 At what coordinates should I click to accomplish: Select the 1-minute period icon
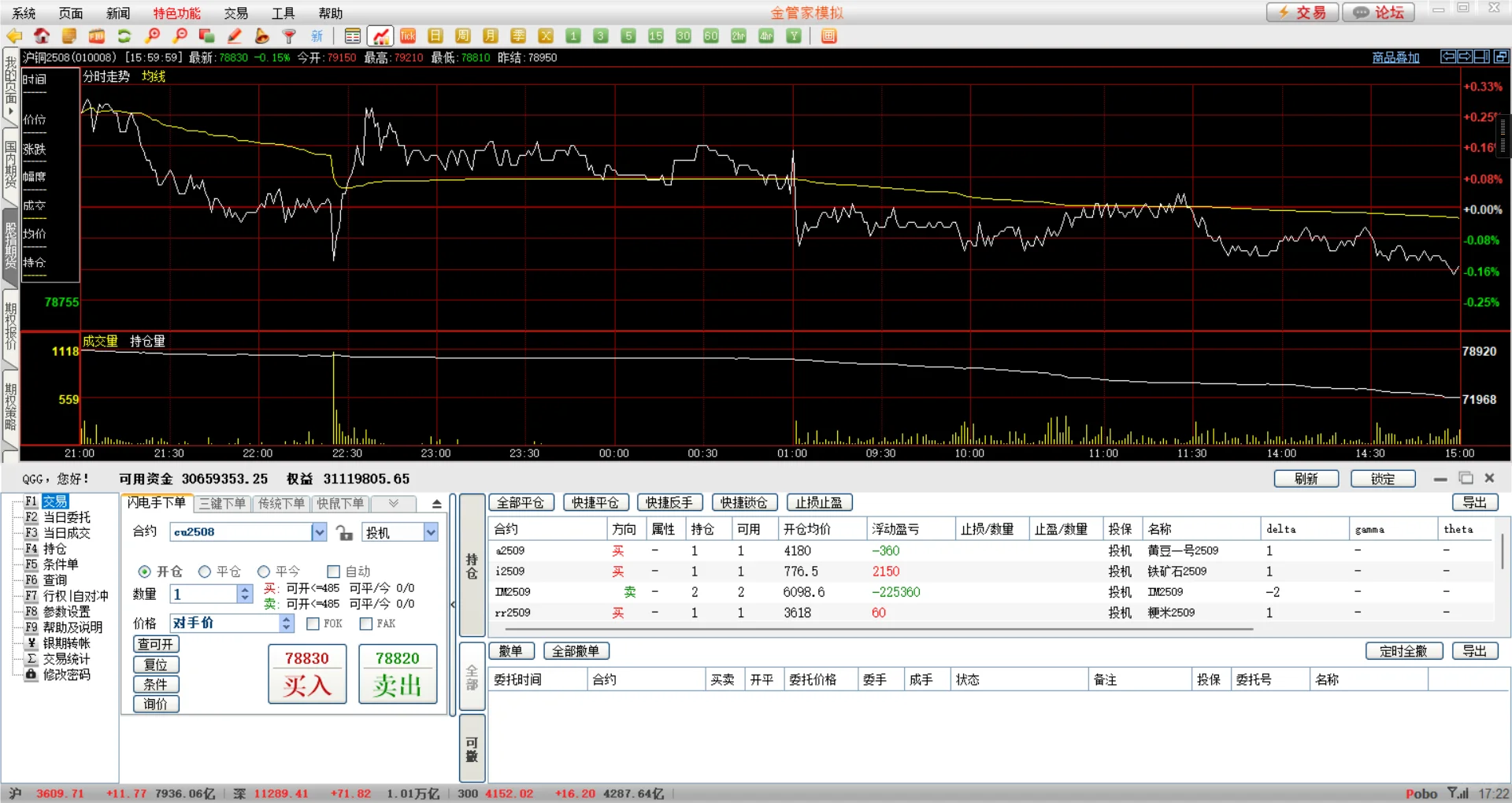(x=573, y=36)
